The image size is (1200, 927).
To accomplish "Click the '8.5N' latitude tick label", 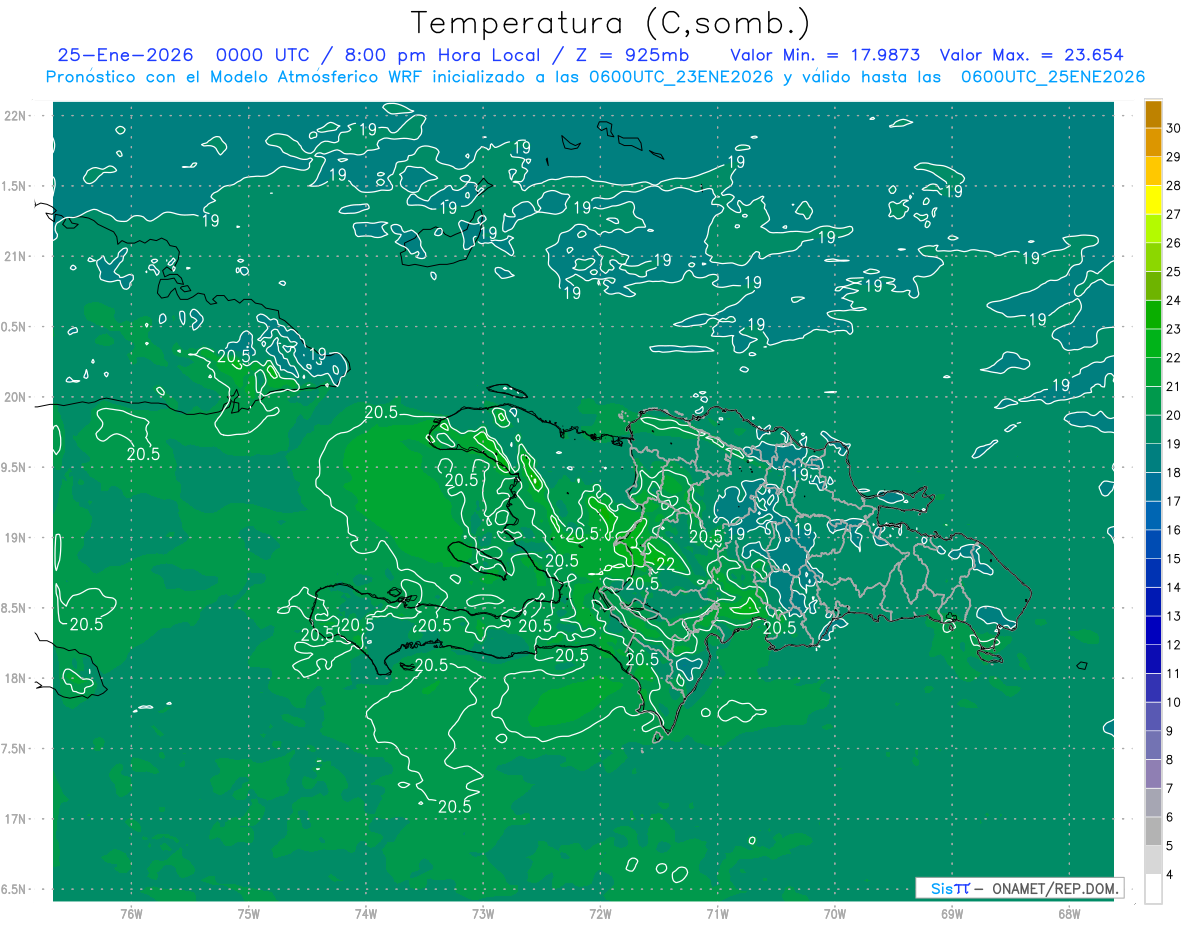I will tap(13, 608).
